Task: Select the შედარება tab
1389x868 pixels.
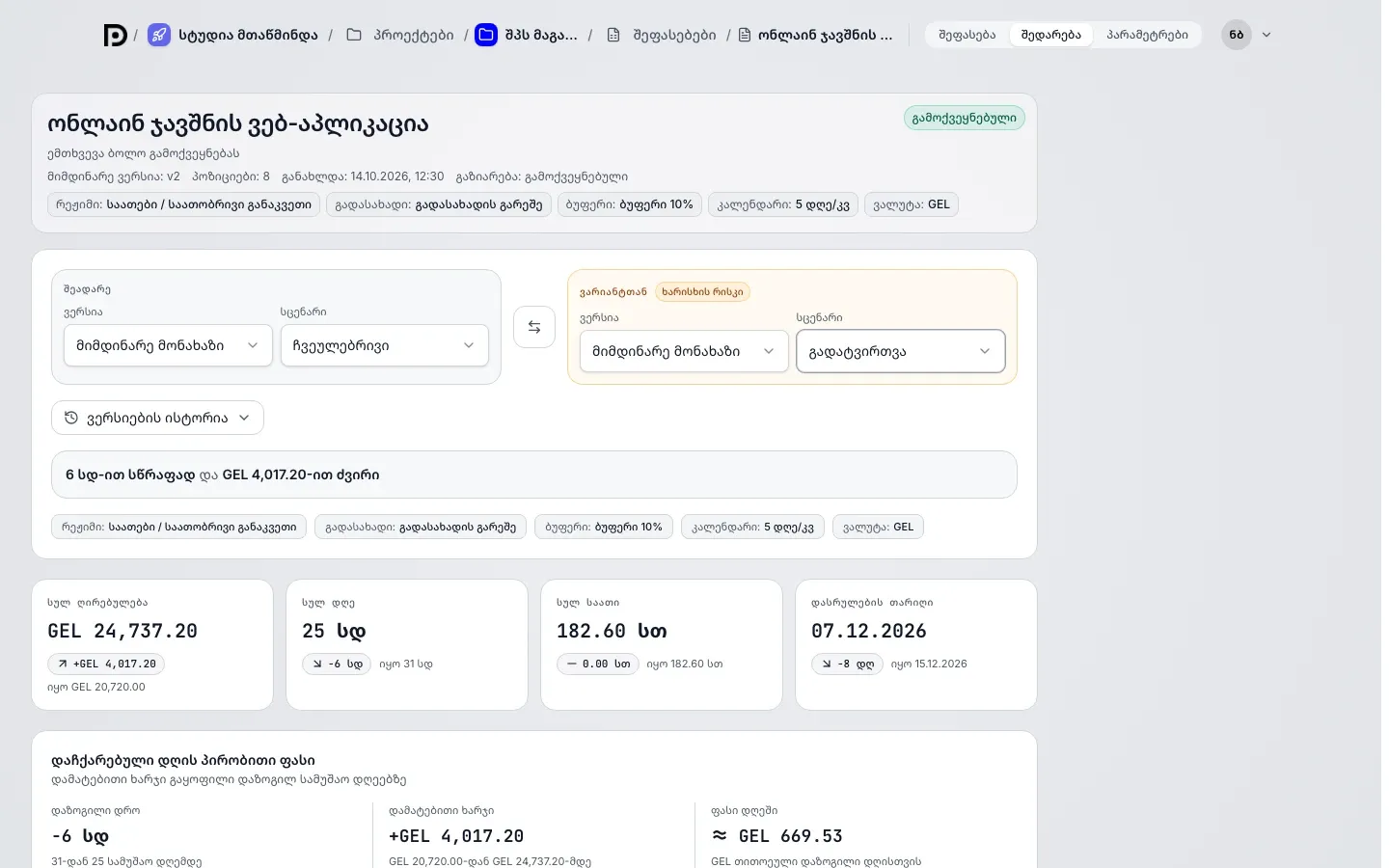Action: [x=1051, y=35]
